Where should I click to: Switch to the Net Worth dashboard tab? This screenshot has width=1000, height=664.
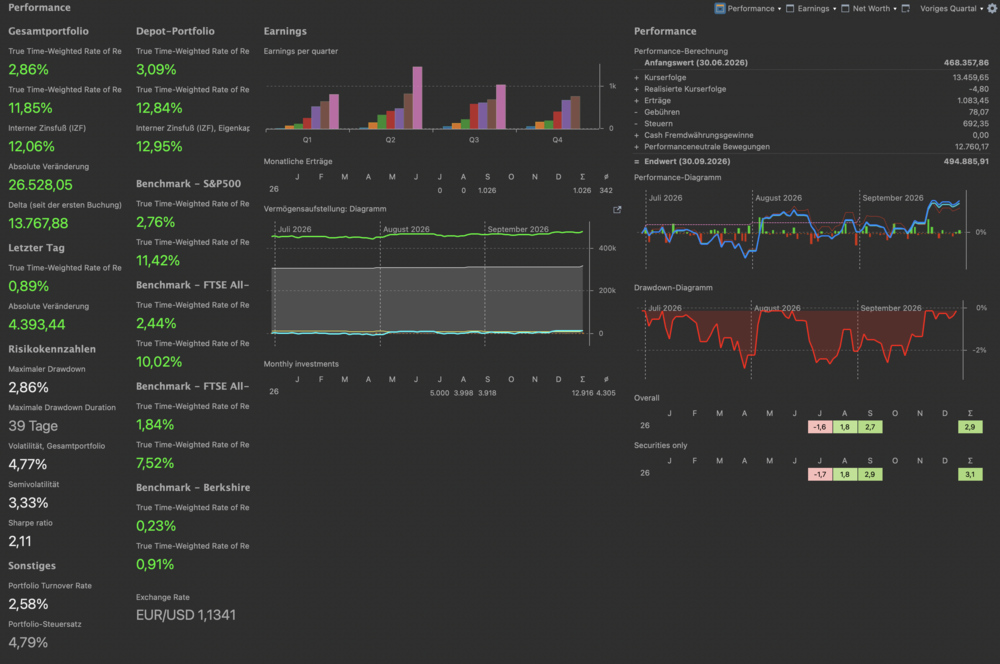pos(865,8)
